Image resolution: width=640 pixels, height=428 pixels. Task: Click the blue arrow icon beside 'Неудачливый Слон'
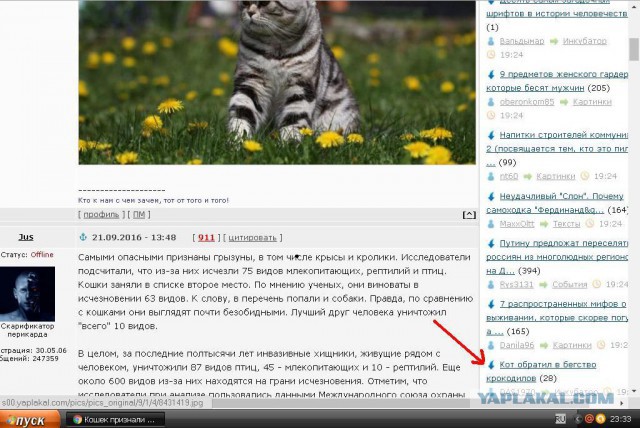[491, 197]
